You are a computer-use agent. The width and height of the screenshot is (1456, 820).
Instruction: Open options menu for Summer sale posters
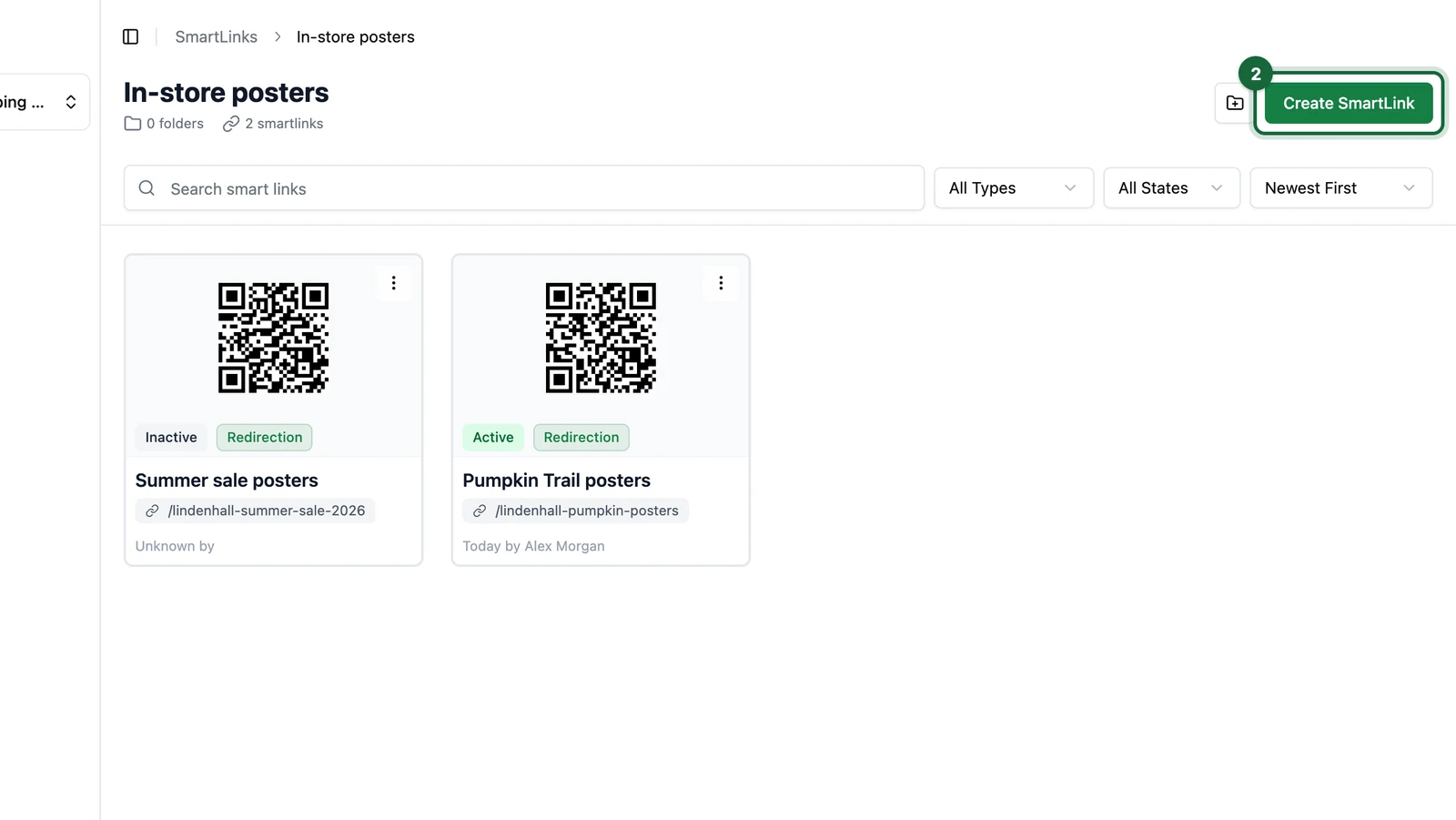click(393, 283)
